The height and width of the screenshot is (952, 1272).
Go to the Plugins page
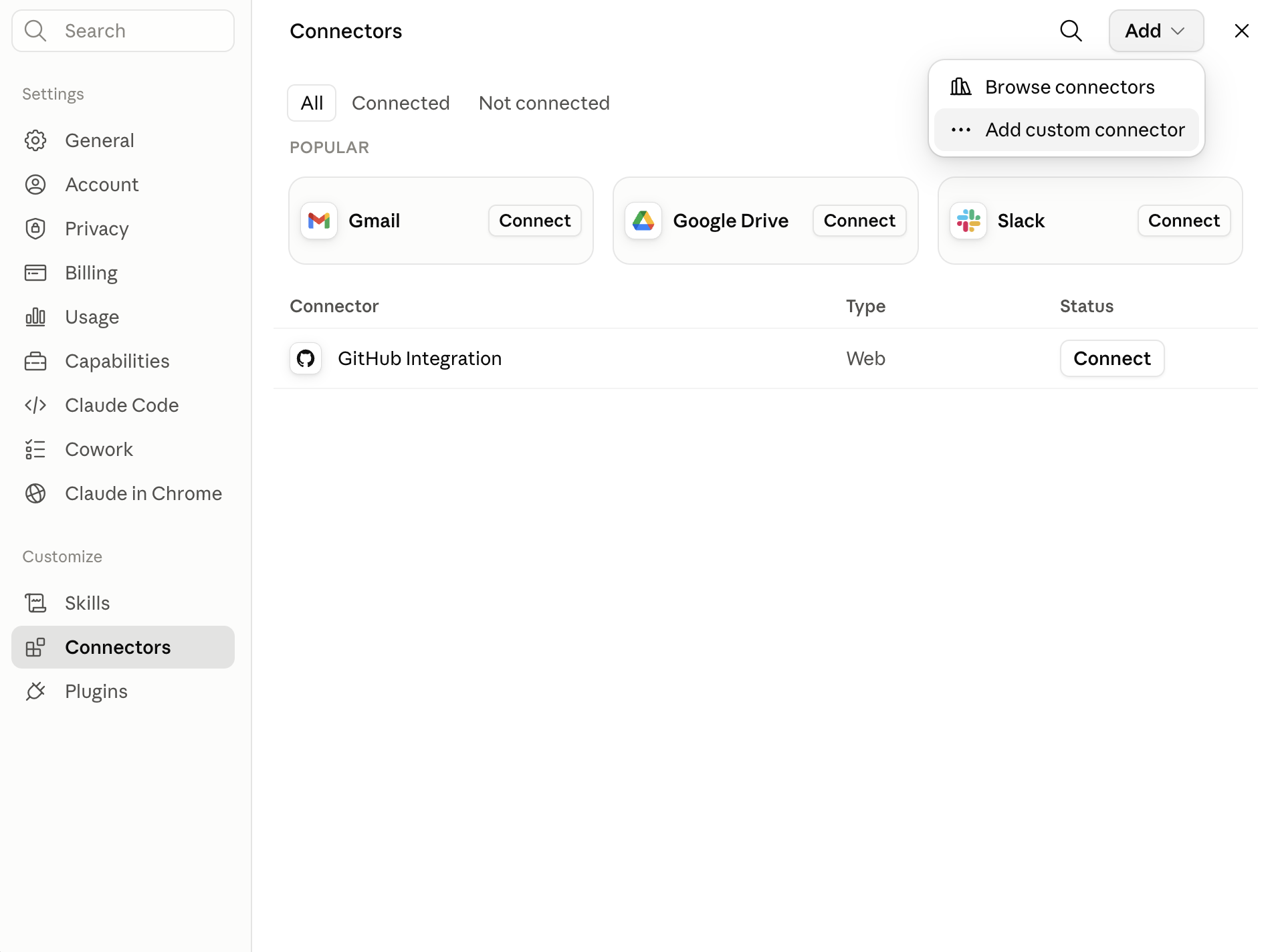123,691
